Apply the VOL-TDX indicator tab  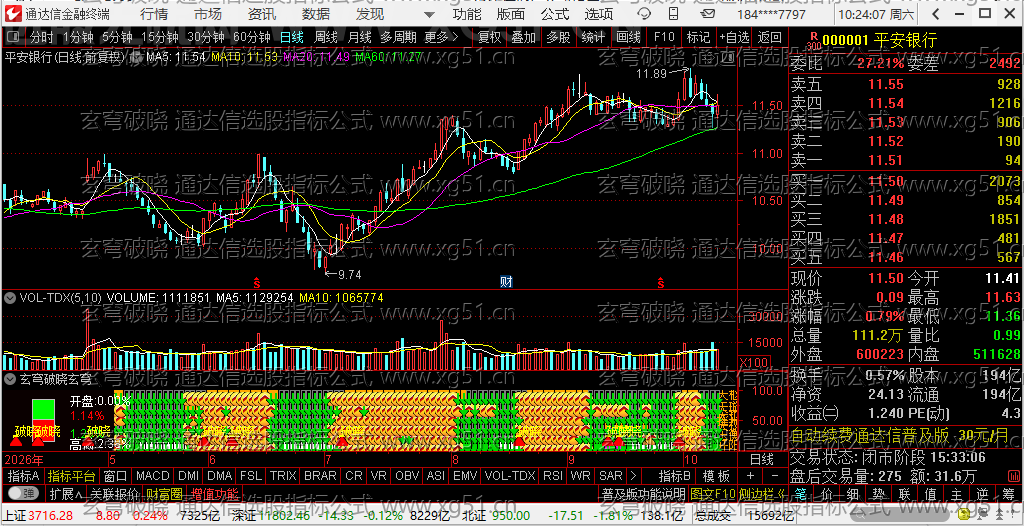tap(510, 476)
